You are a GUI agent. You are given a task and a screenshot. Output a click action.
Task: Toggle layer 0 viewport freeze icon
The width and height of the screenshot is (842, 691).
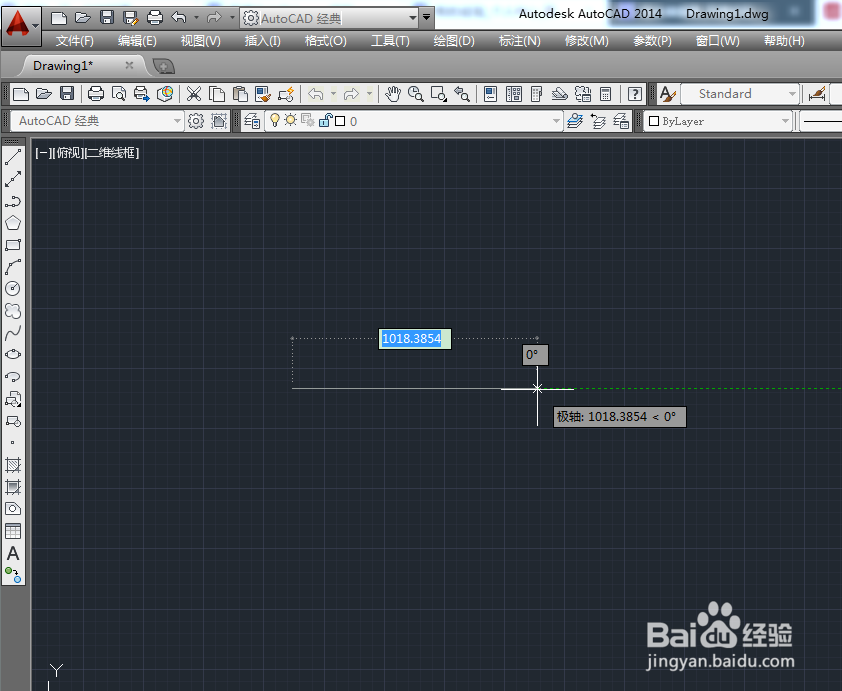308,121
